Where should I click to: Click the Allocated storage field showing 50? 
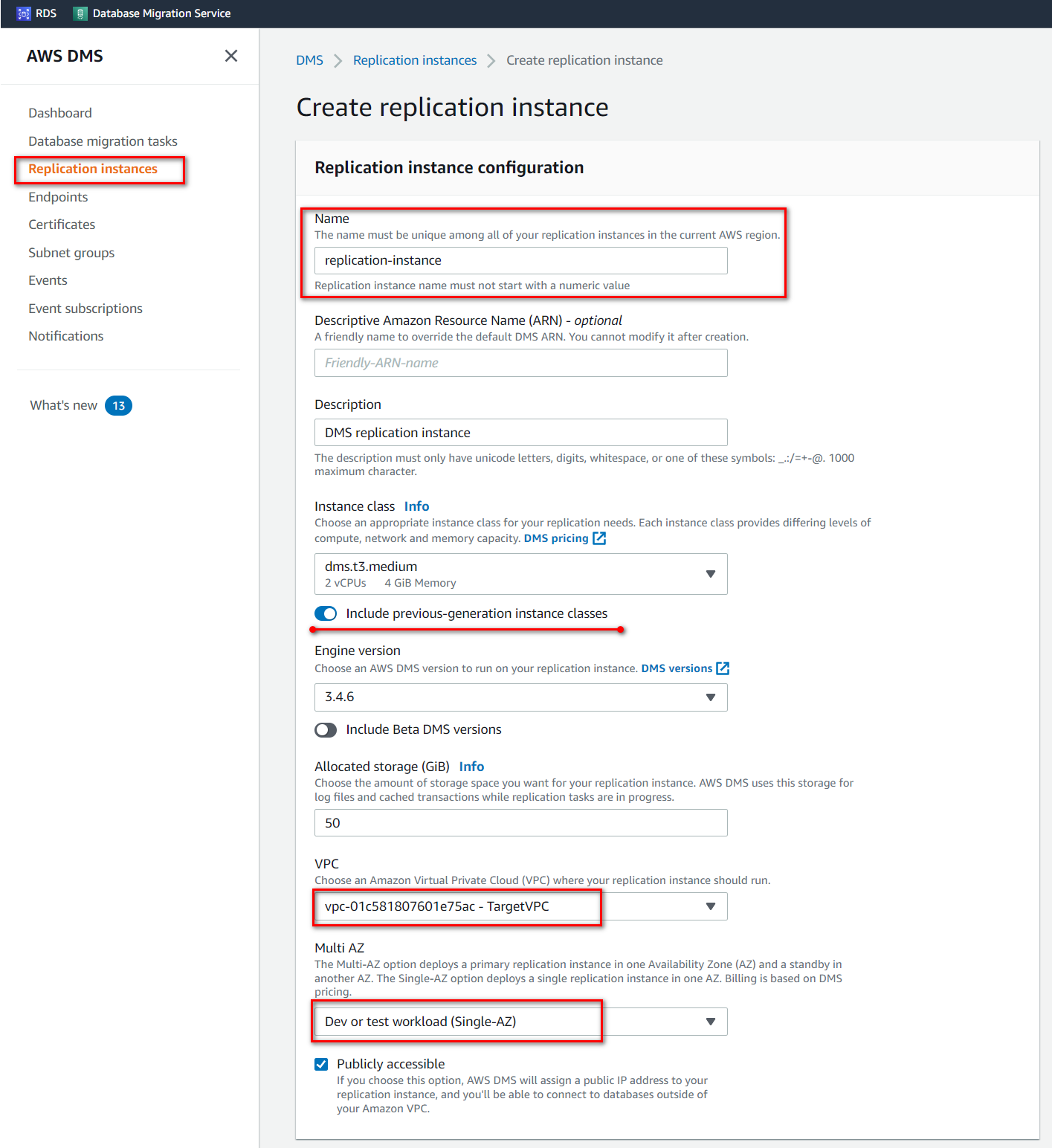520,823
